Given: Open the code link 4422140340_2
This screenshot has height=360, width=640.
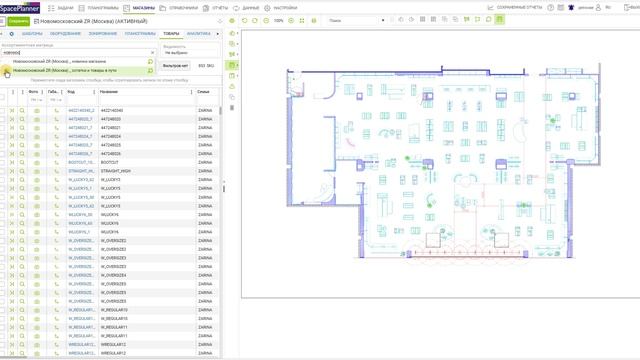Looking at the screenshot, I should (81, 111).
